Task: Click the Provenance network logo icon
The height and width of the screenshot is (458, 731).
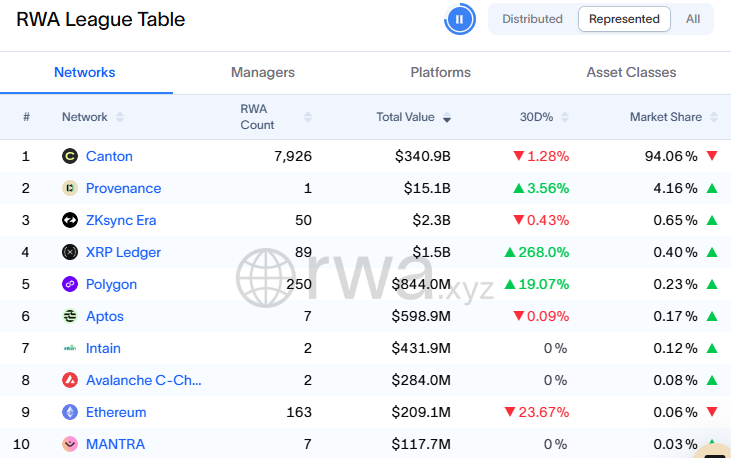Action: tap(70, 188)
